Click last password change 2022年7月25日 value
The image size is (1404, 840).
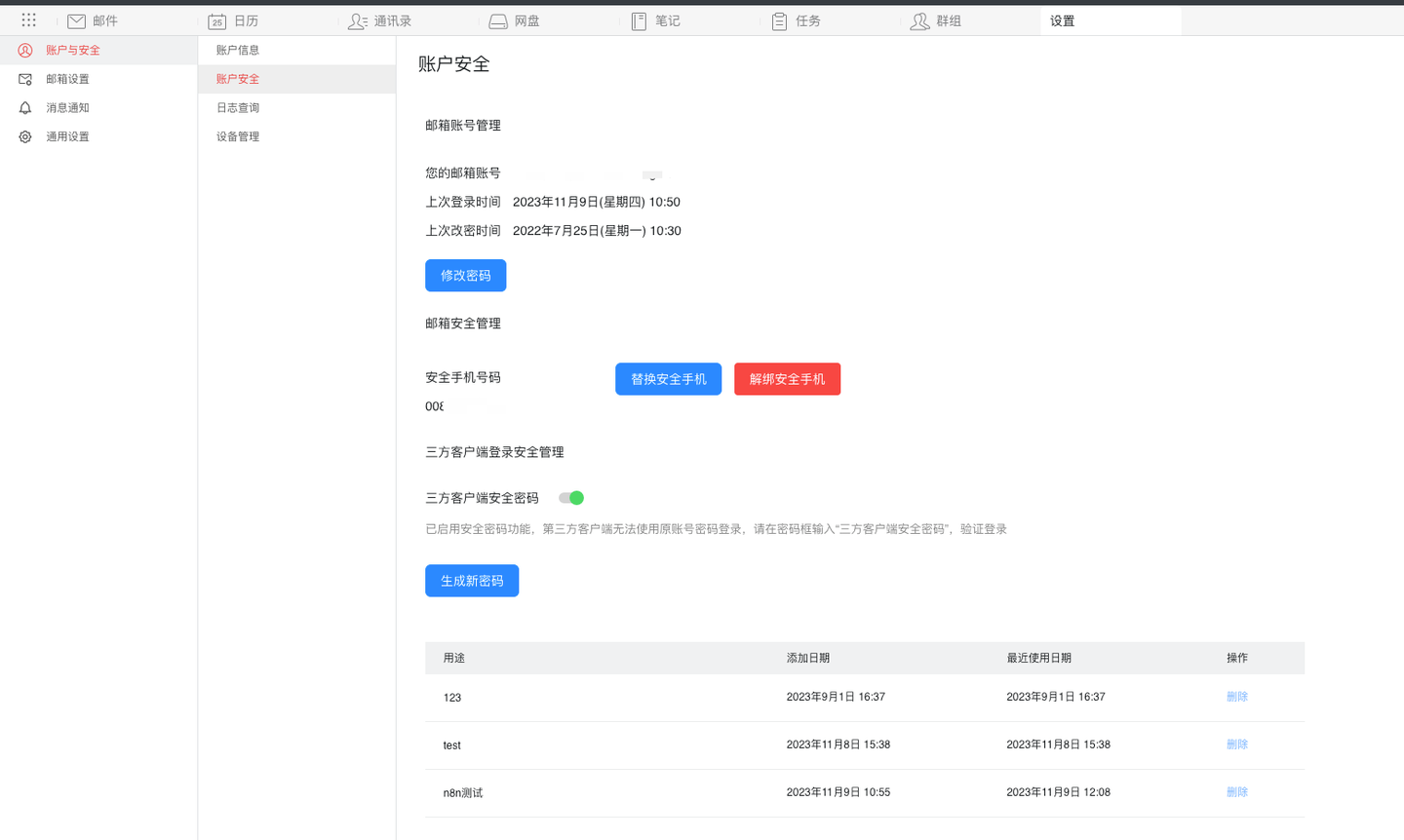pos(597,231)
